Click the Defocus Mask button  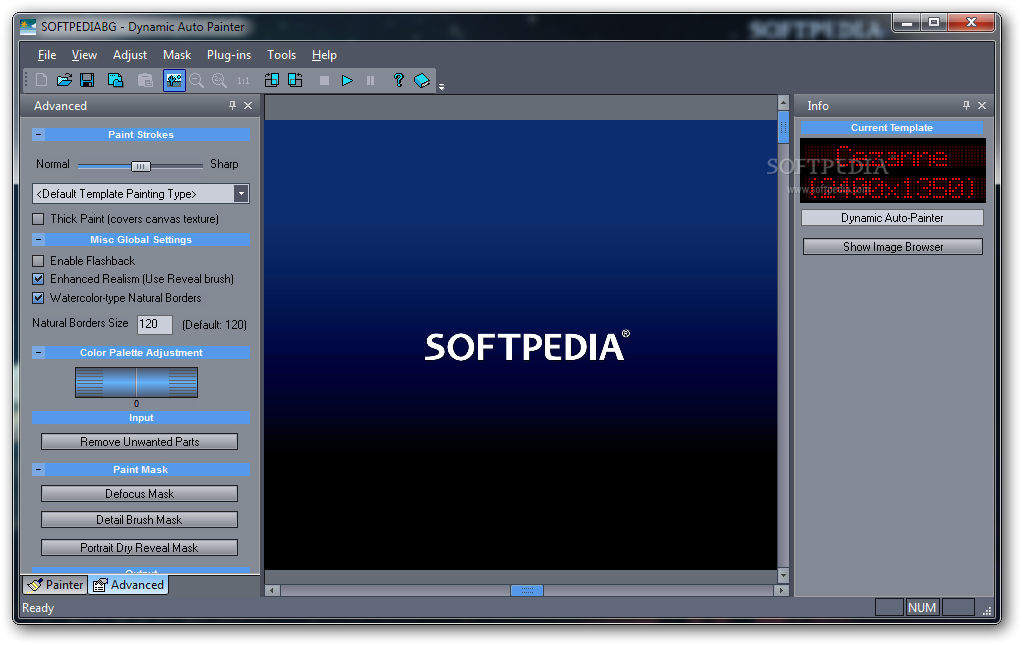point(139,494)
